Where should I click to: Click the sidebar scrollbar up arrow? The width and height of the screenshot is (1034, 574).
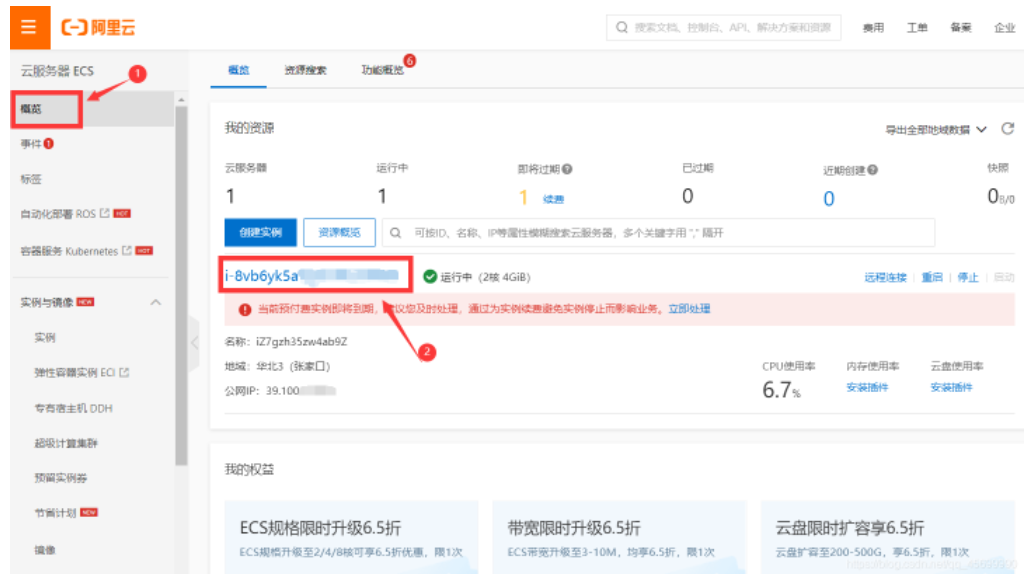click(181, 100)
